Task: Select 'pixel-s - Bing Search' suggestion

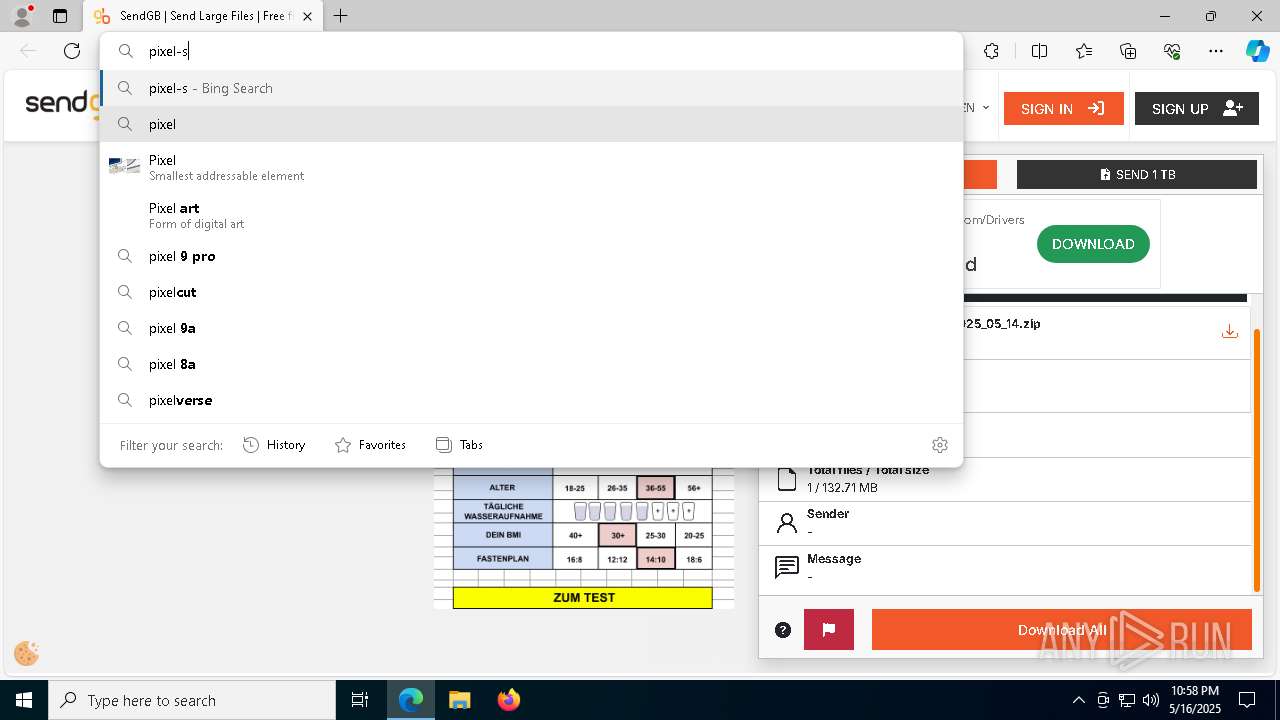Action: point(531,88)
